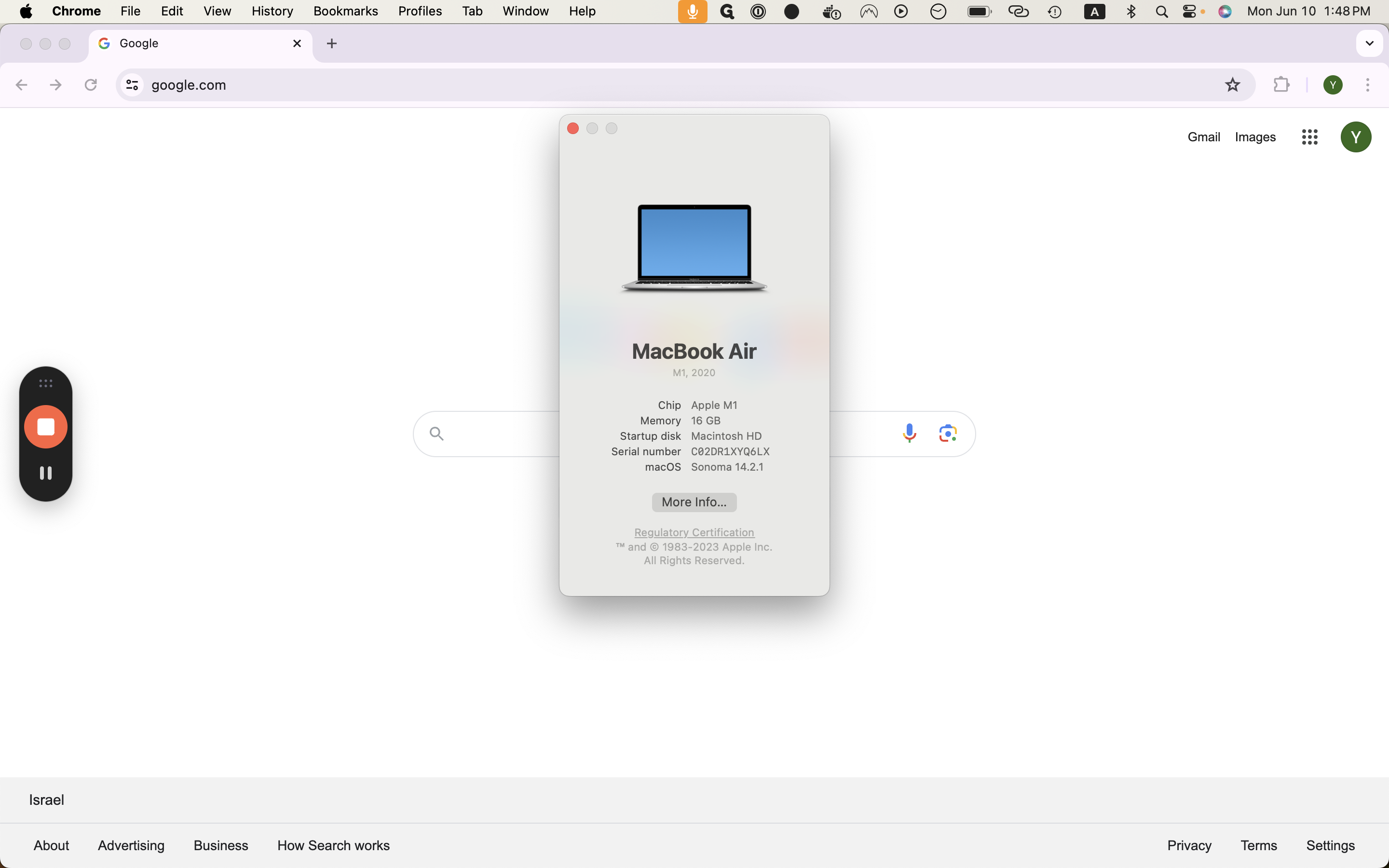Screen dimensions: 1389x868
Task: Open the Tab menu
Action: pyautogui.click(x=472, y=12)
